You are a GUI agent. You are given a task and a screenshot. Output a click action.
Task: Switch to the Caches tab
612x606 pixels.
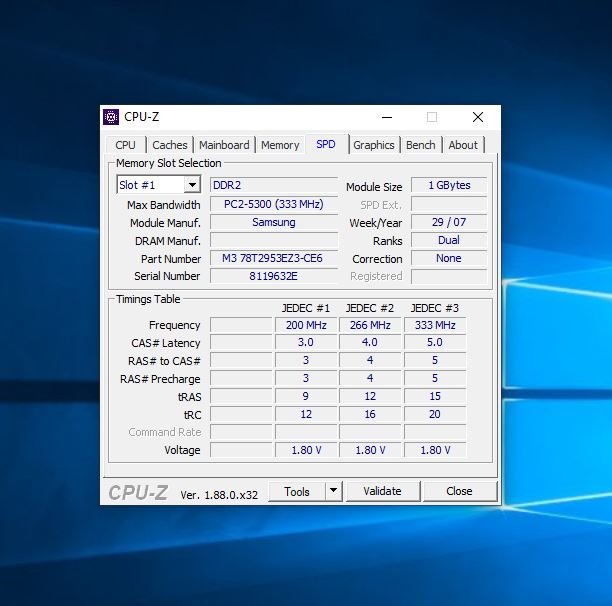(170, 145)
